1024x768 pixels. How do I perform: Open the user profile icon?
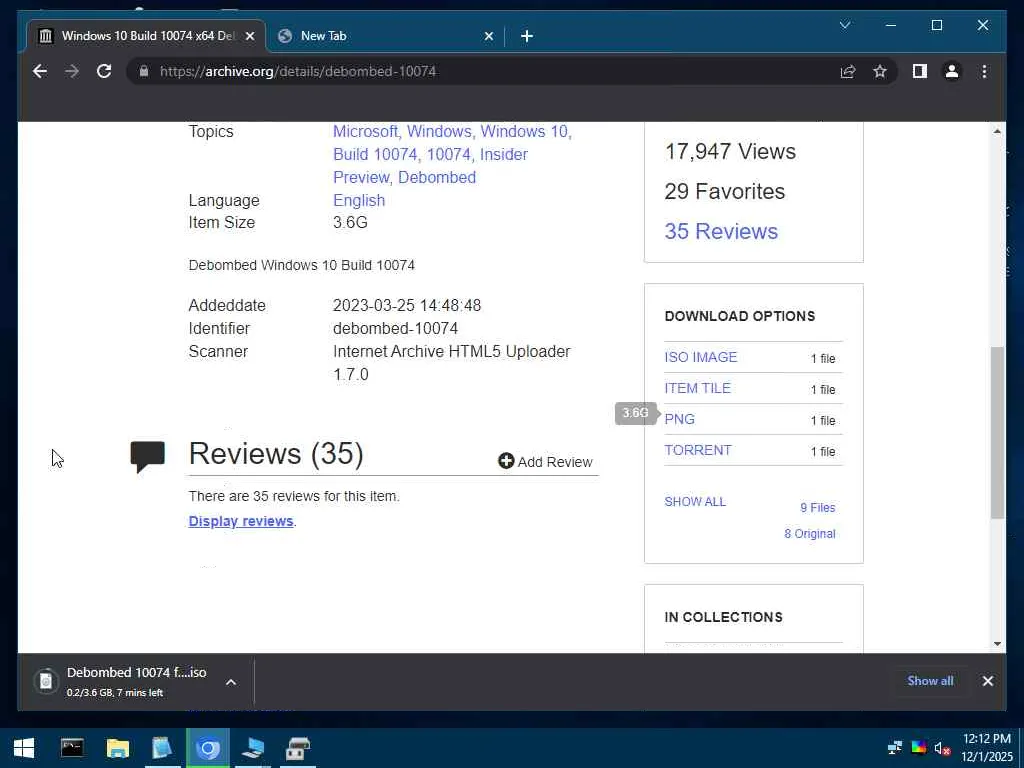[x=952, y=71]
